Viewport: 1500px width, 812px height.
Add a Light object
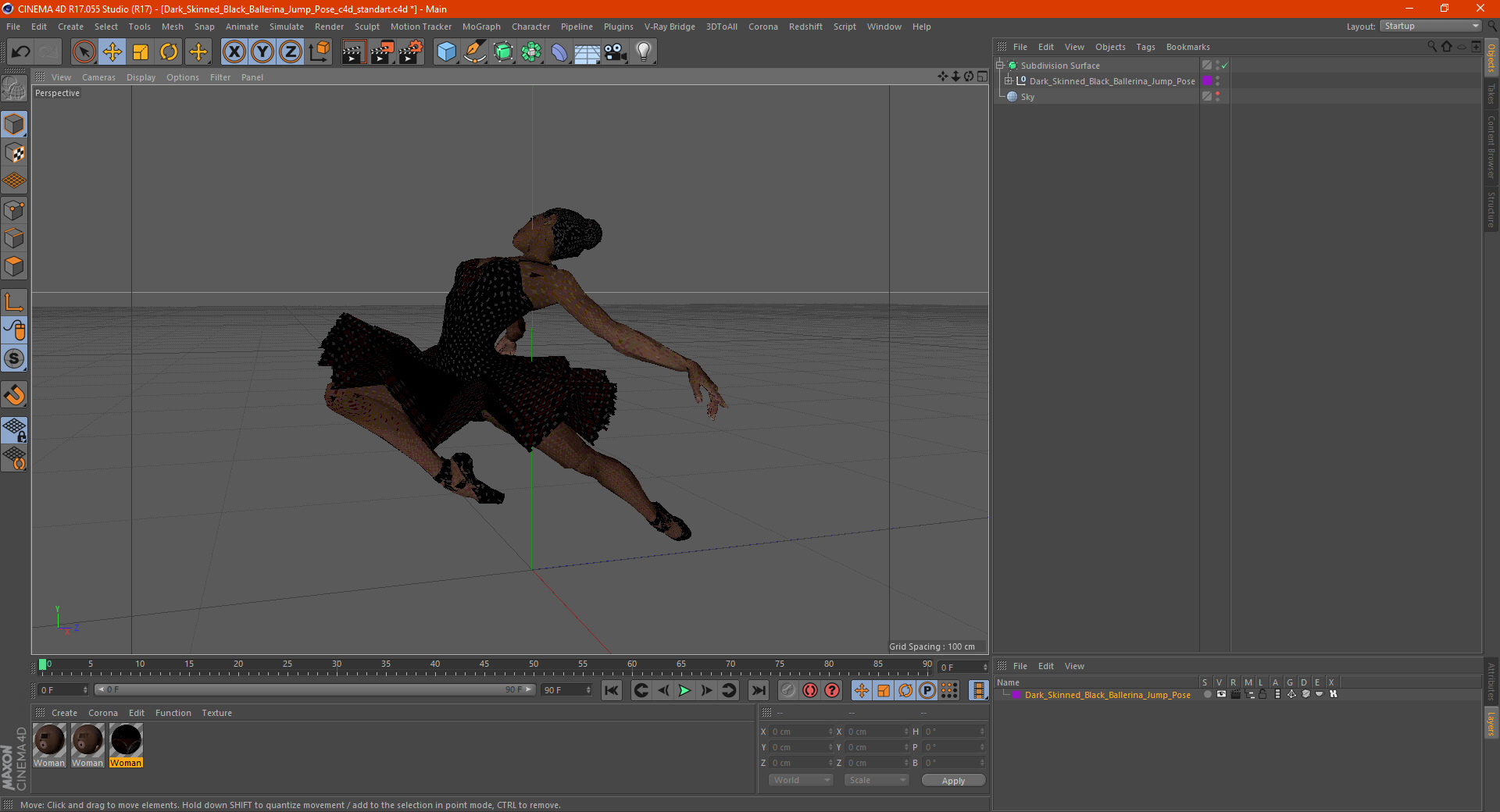coord(644,52)
